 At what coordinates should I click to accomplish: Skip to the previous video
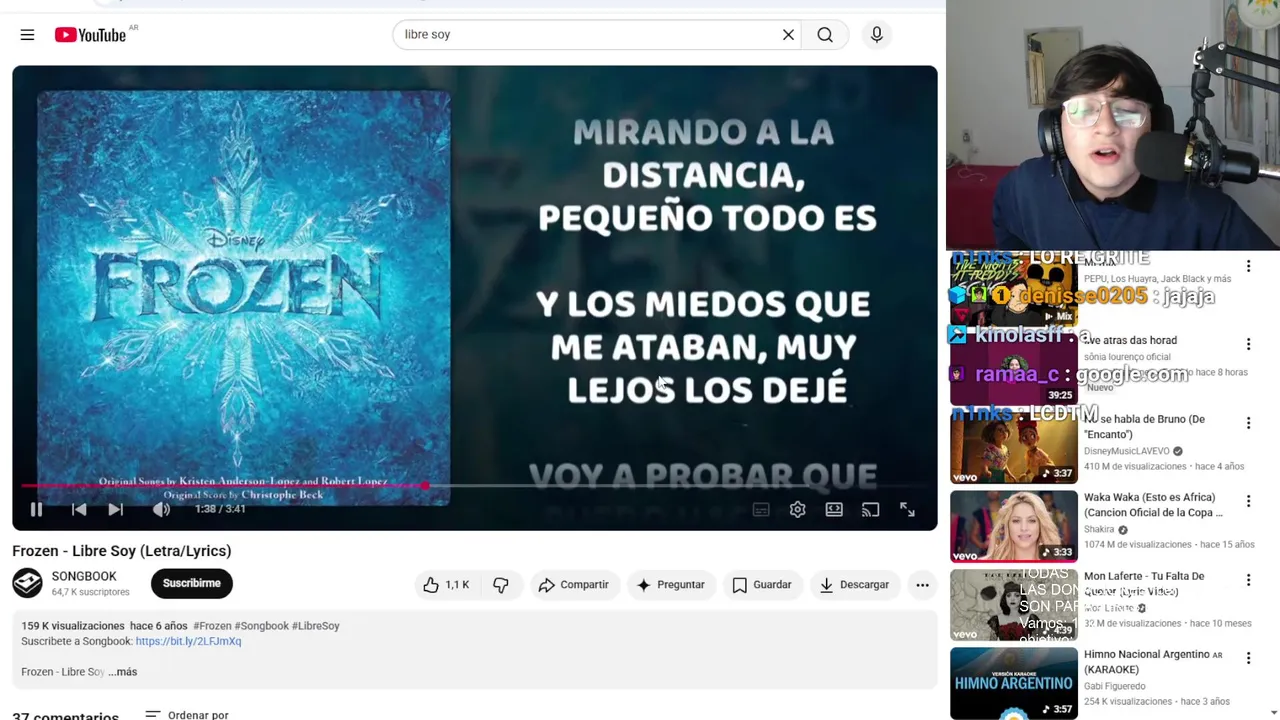(79, 510)
